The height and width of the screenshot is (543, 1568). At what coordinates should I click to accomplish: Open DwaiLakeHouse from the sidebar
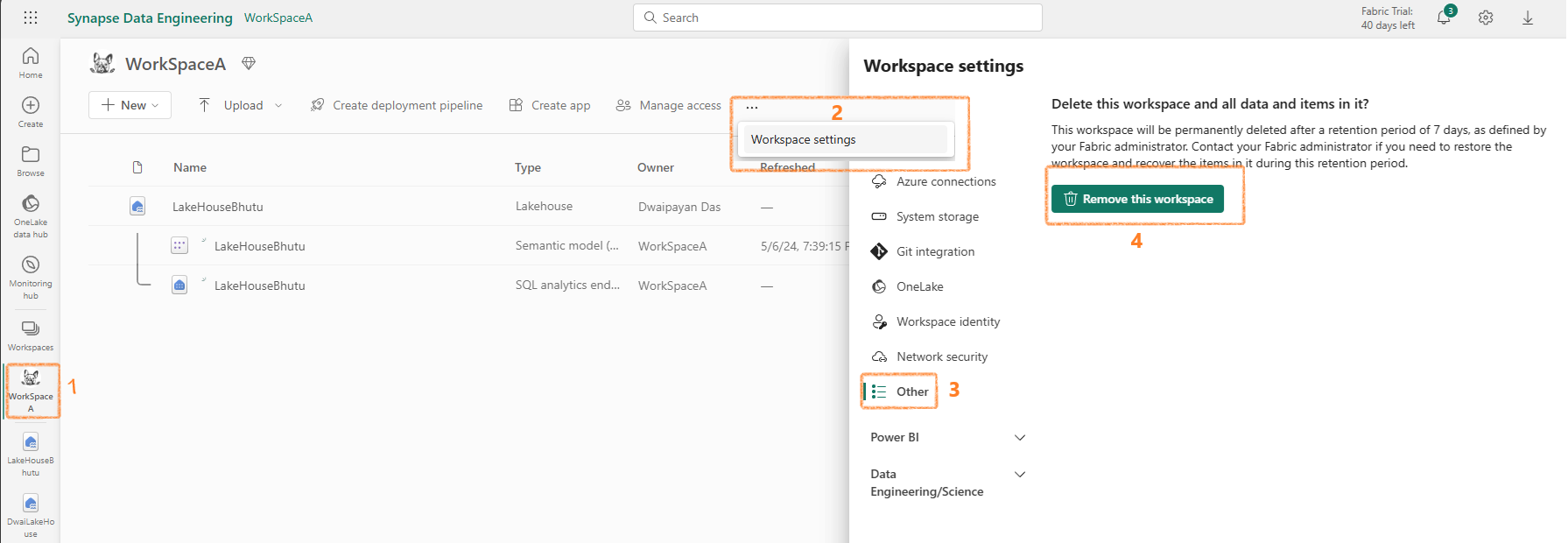tap(31, 517)
